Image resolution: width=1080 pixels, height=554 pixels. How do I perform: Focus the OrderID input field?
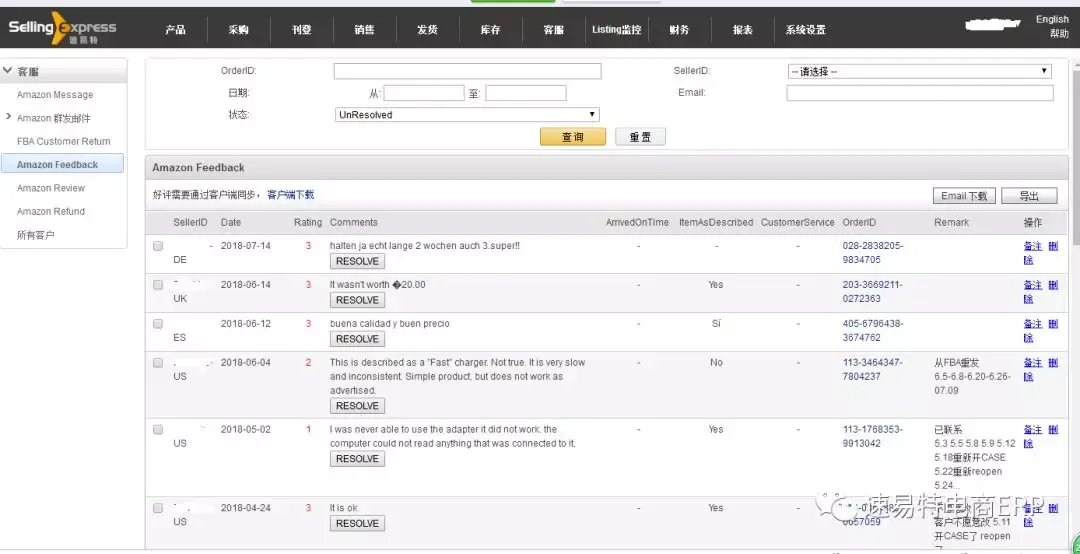[468, 71]
